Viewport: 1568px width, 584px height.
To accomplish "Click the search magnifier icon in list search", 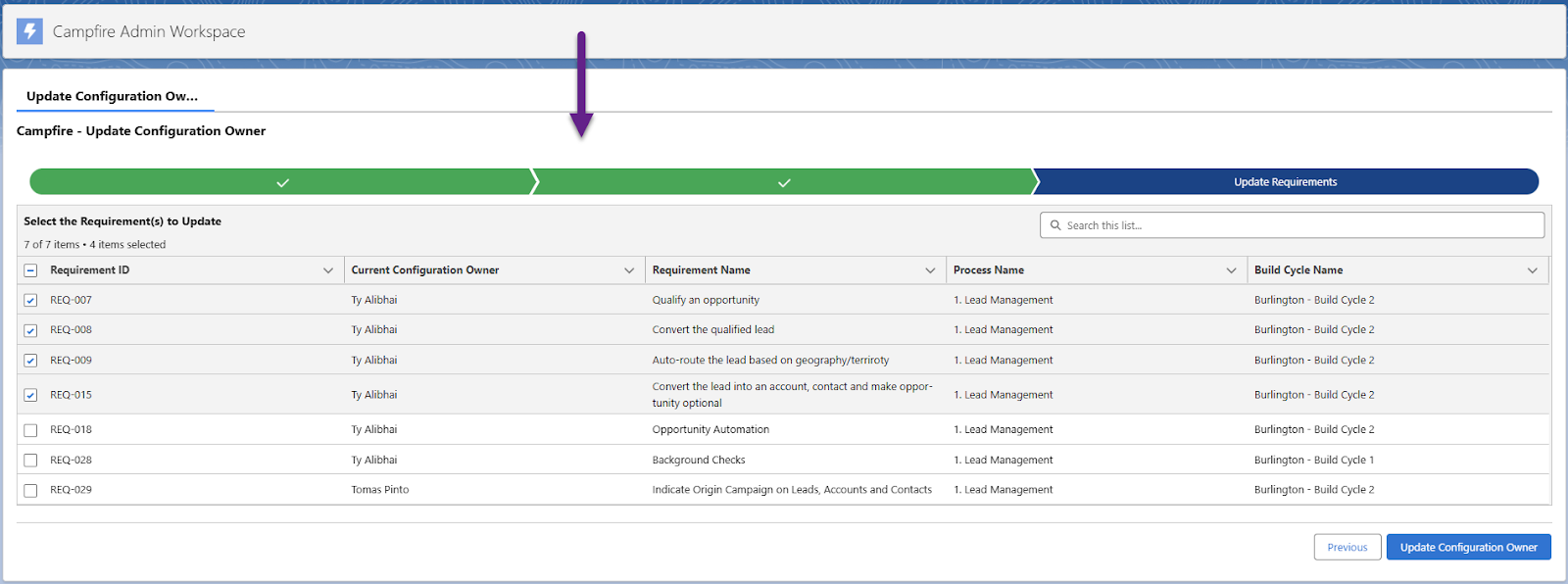I will point(1055,225).
